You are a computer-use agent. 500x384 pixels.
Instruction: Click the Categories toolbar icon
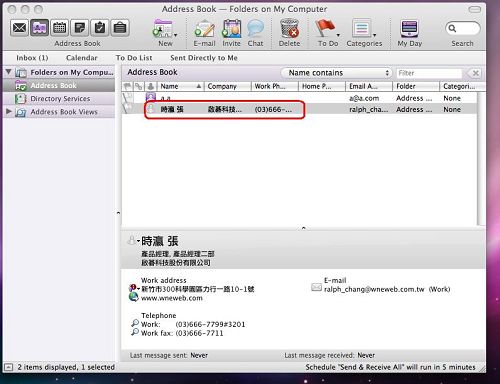click(x=362, y=29)
